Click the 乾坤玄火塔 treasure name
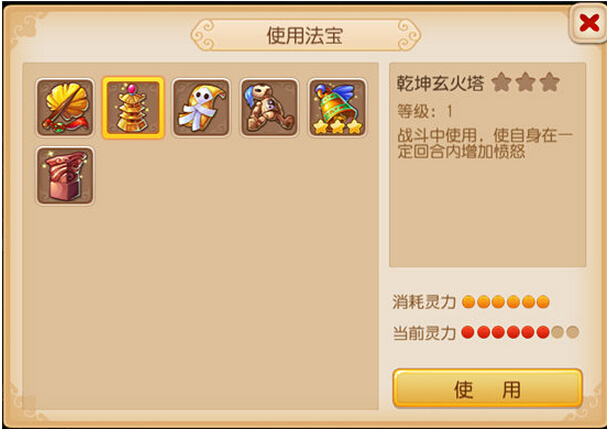This screenshot has height=432, width=608. coord(440,83)
